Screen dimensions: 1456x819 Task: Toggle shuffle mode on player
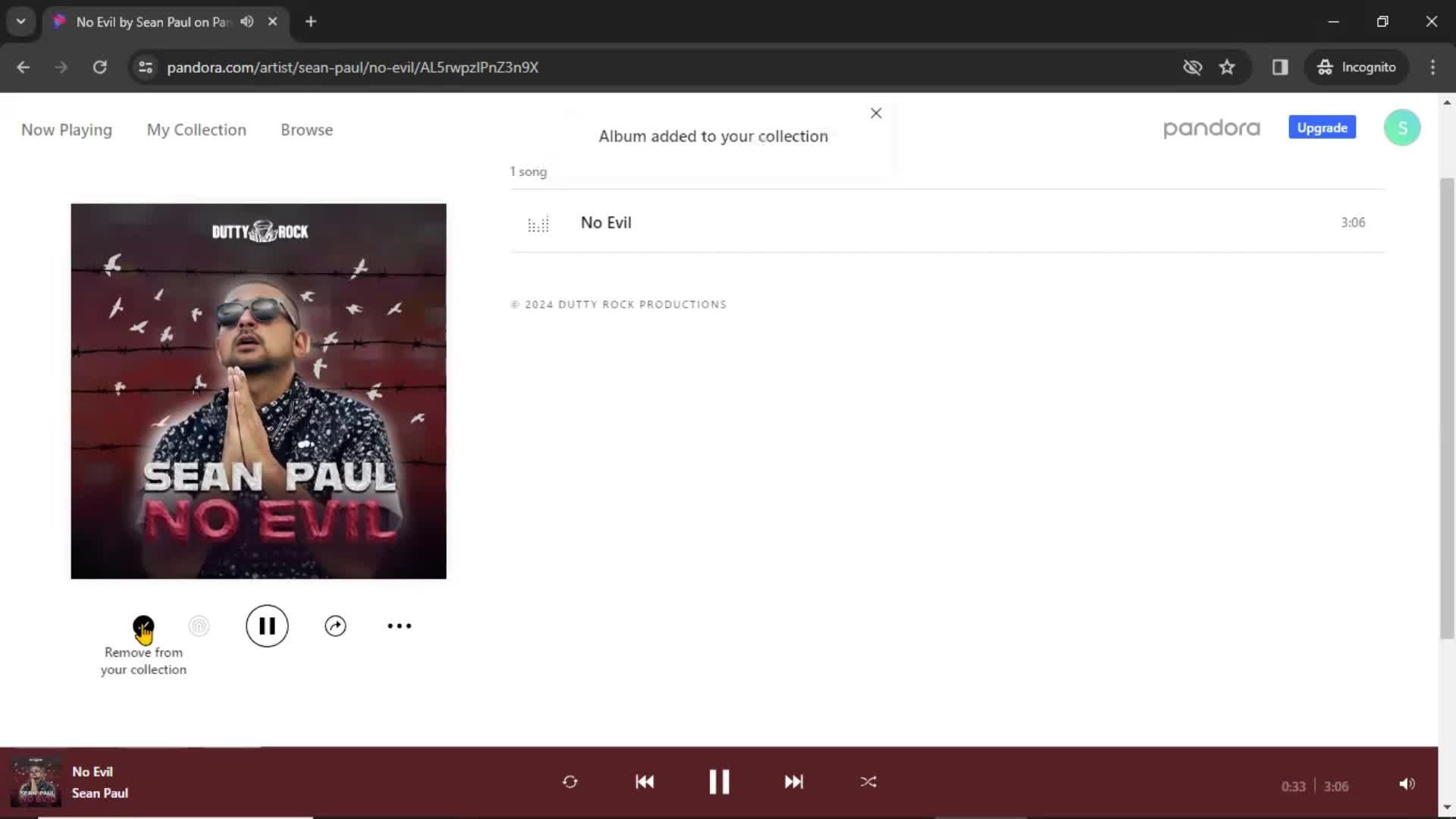coord(868,782)
